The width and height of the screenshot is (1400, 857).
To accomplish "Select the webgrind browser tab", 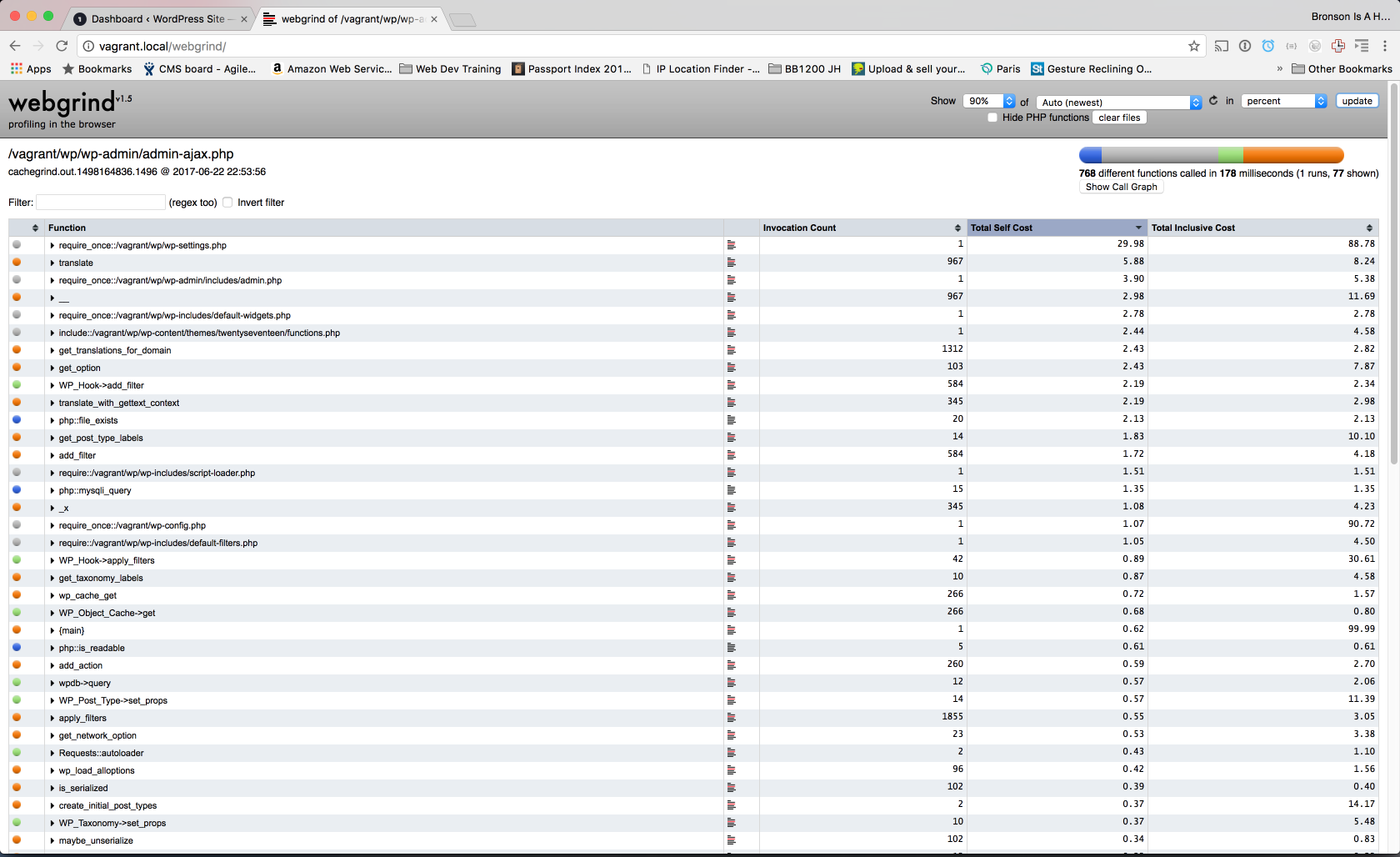I will tap(350, 18).
